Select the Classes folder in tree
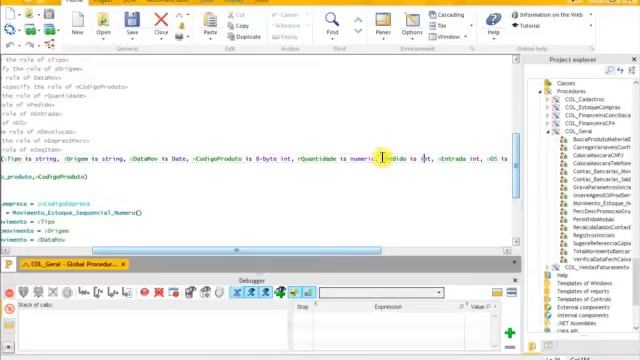Screen dimensions: 640x360 click(x=566, y=83)
